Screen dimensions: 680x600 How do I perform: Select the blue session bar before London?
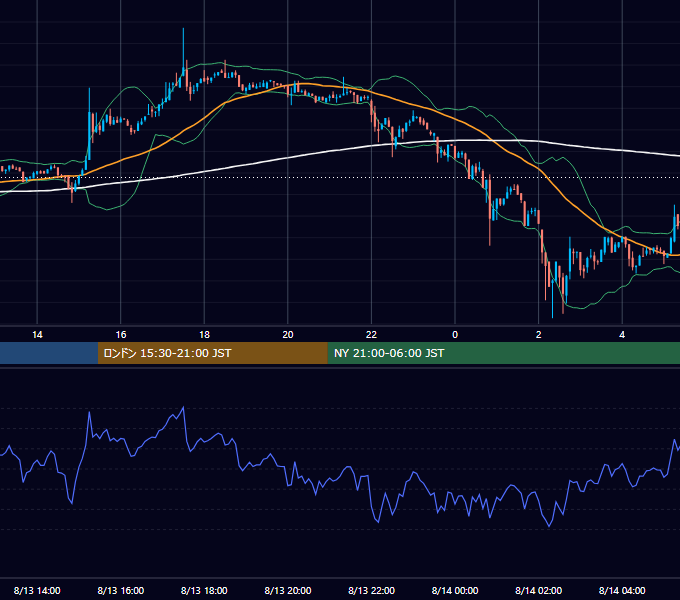(x=49, y=353)
